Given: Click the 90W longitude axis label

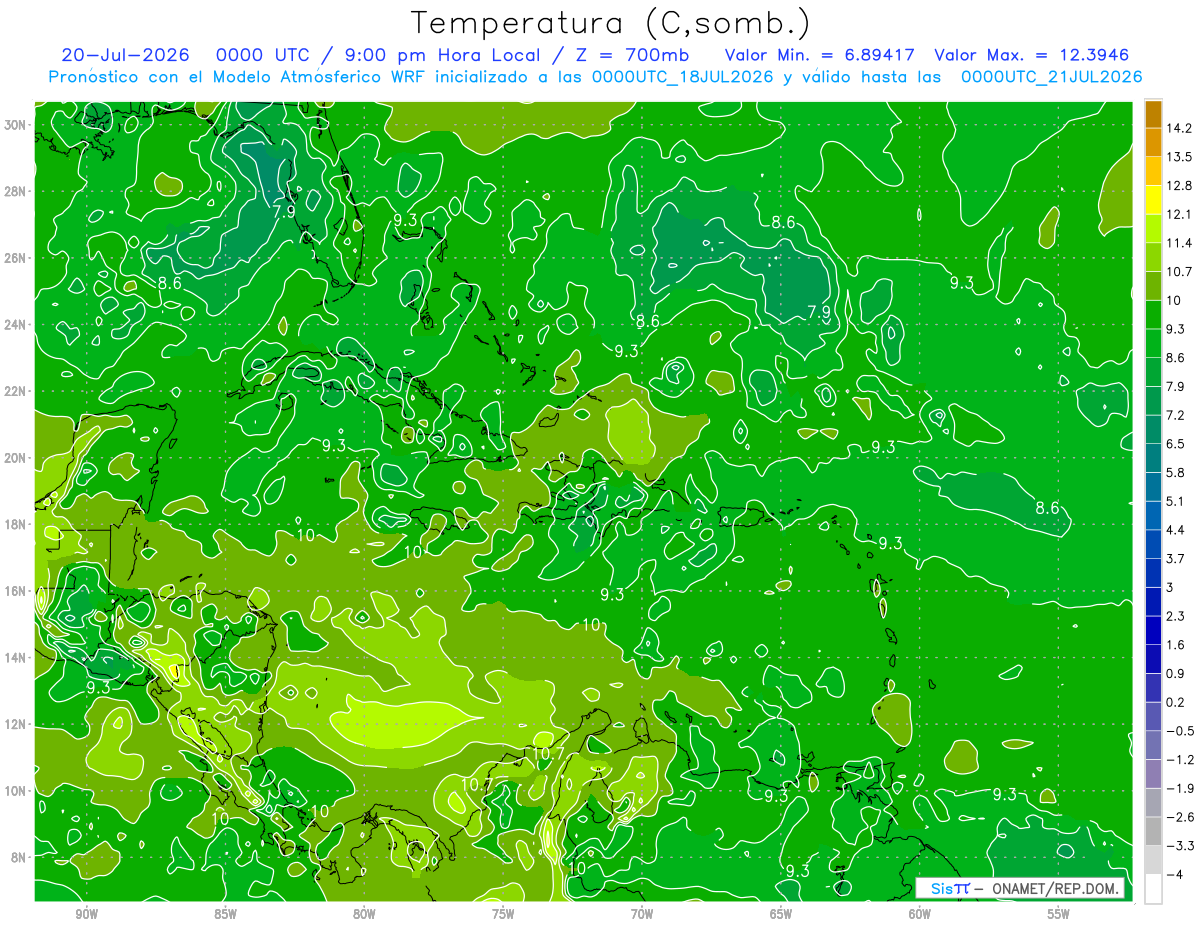Looking at the screenshot, I should click(86, 914).
